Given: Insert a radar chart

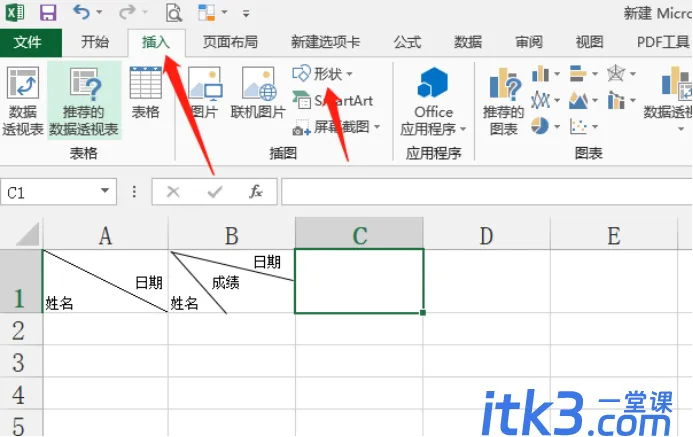Looking at the screenshot, I should [621, 74].
